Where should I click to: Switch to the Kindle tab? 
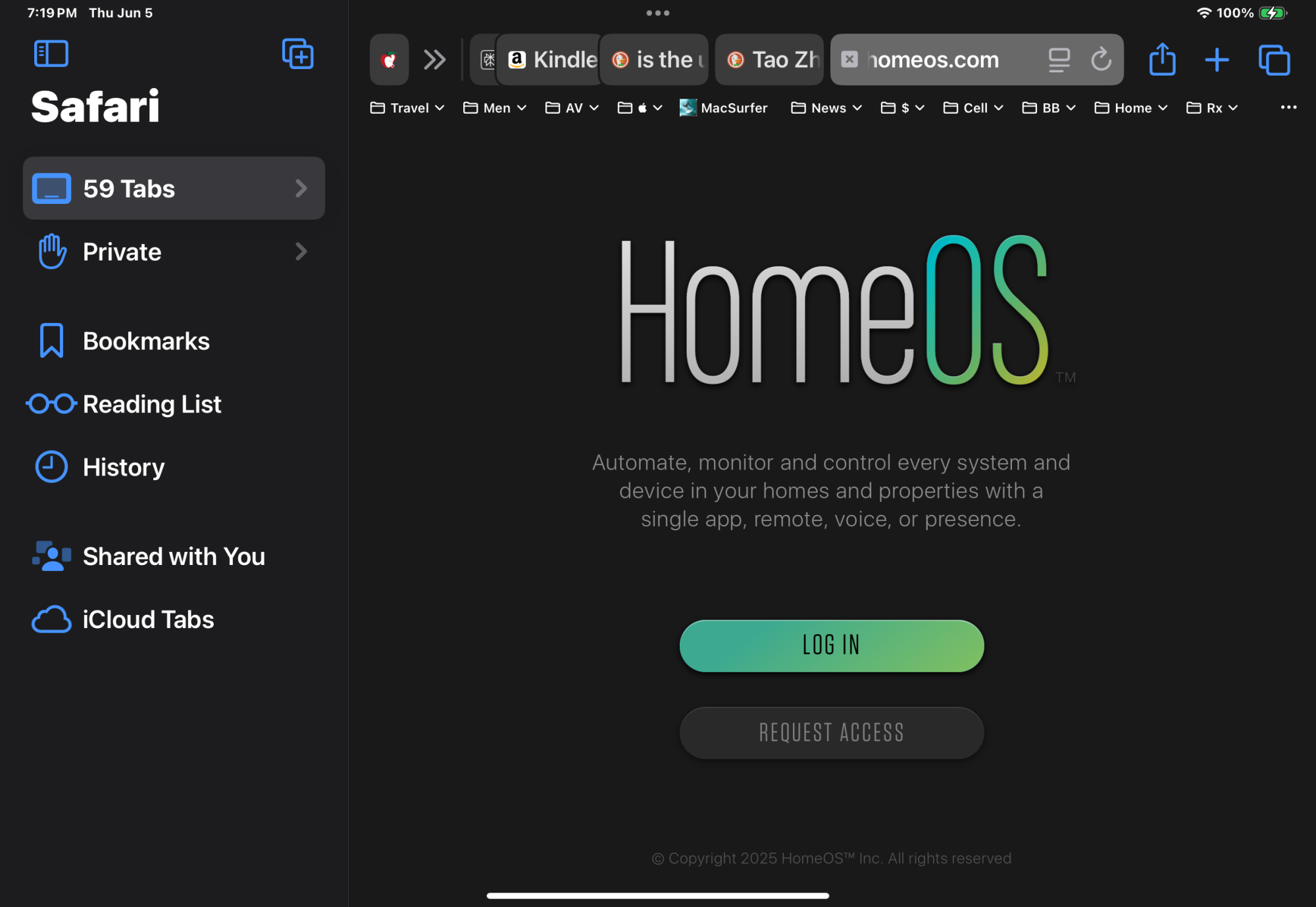(x=551, y=60)
